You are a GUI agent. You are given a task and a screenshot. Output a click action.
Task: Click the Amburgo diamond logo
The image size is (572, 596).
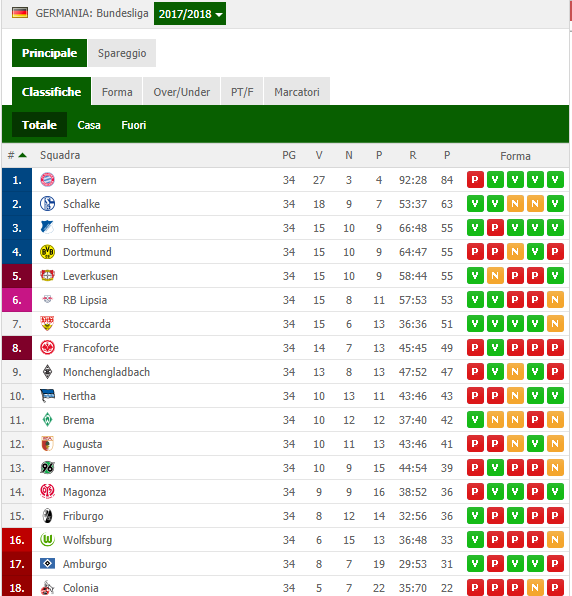click(48, 564)
